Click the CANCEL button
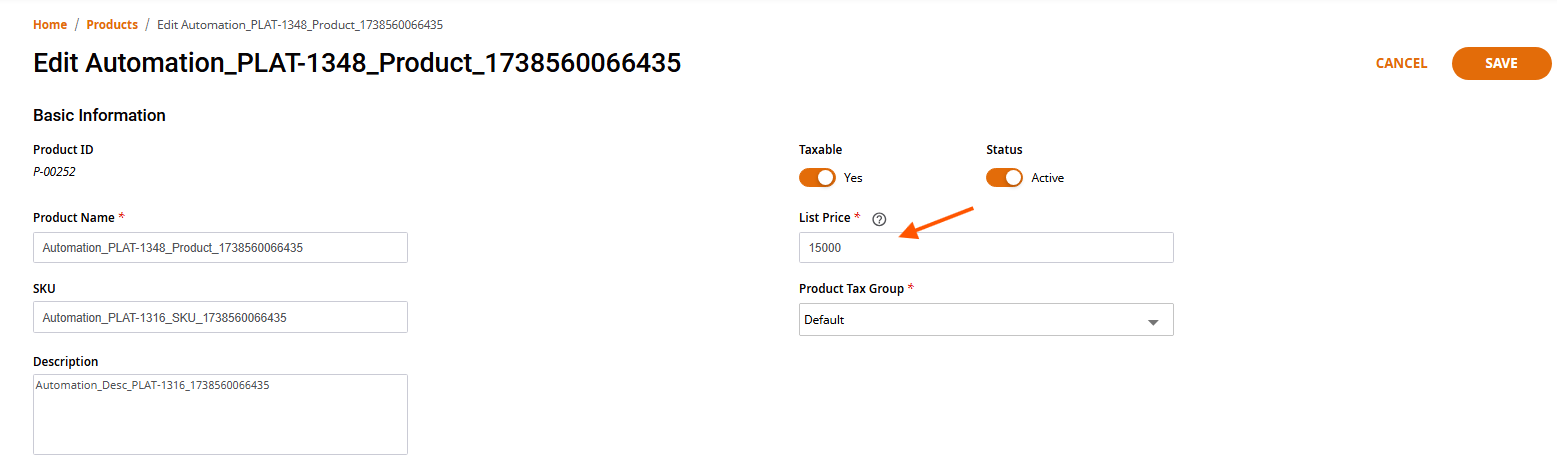Viewport: 1557px width, 472px height. 1401,63
